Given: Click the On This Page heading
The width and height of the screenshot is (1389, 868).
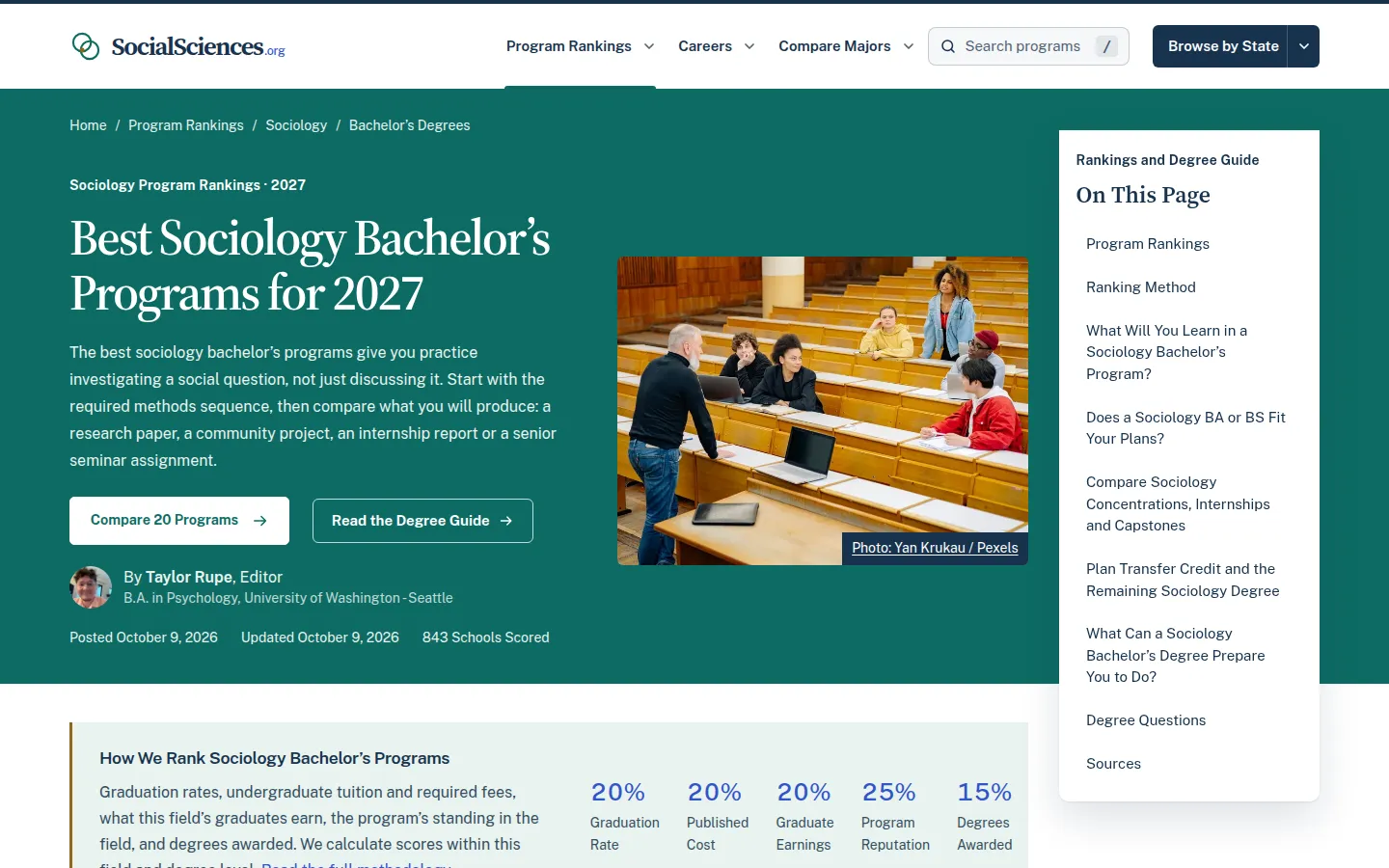Looking at the screenshot, I should point(1143,195).
